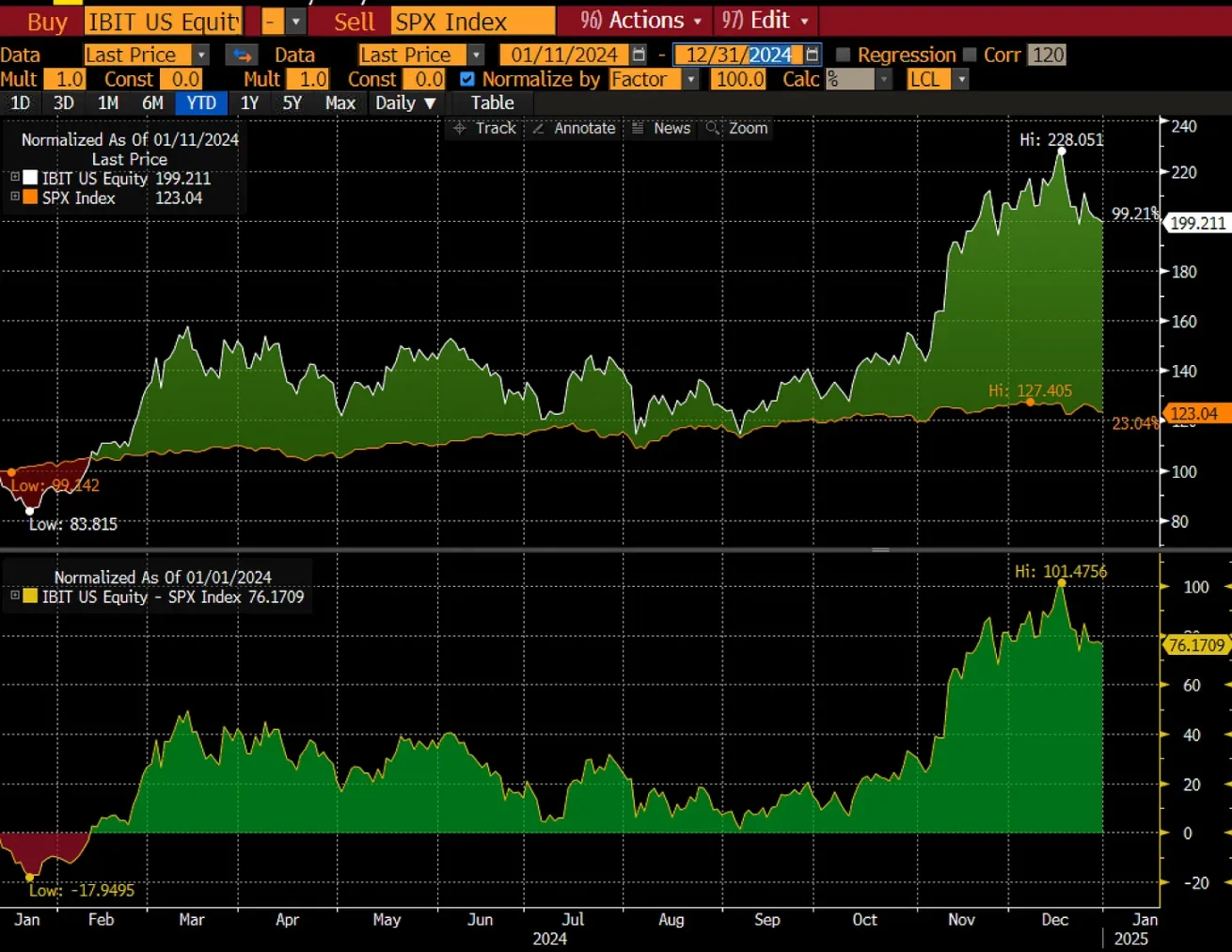The image size is (1232, 952).
Task: Switch to the 1Y period tab
Action: click(x=250, y=103)
